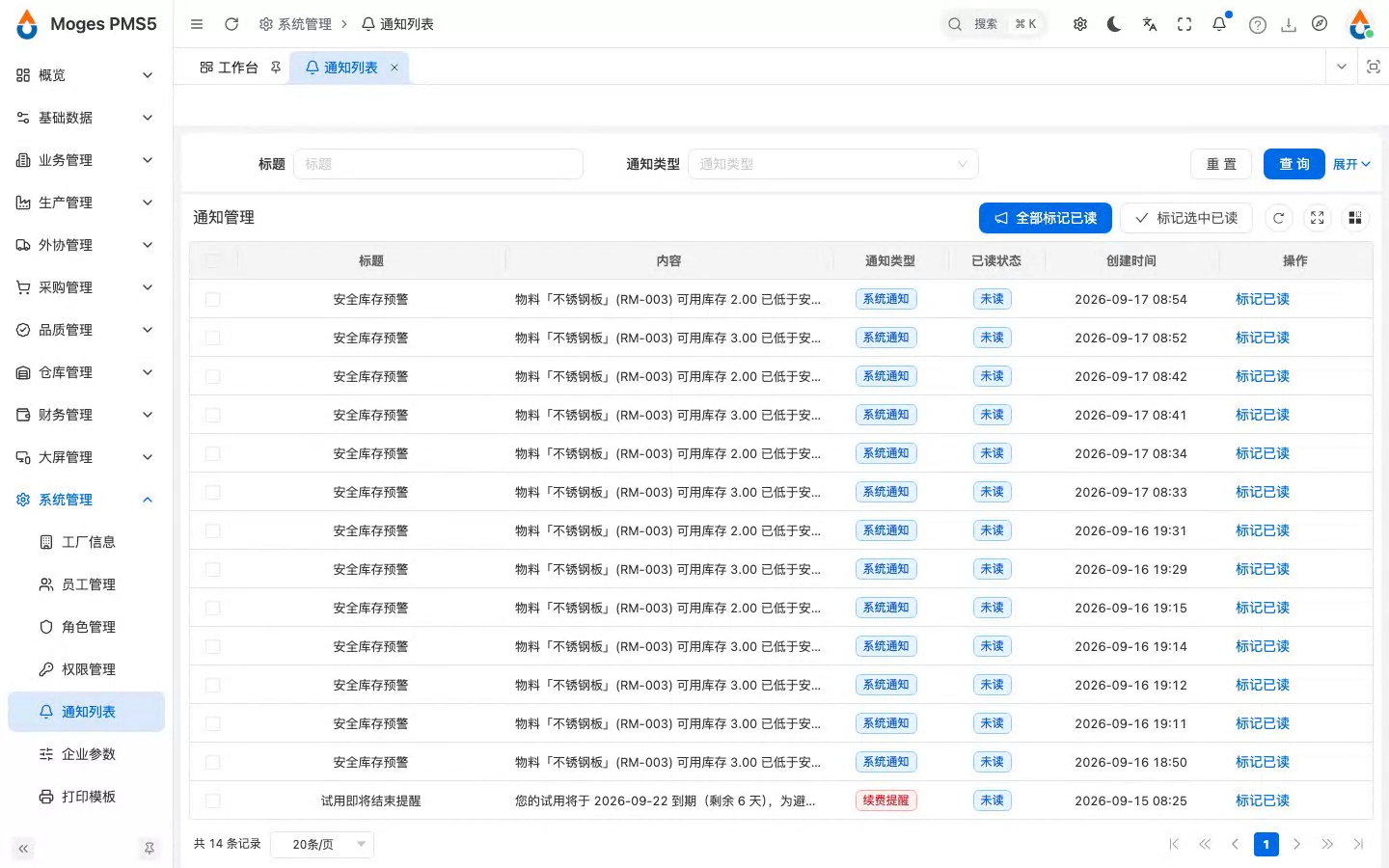The image size is (1389, 868).
Task: Click the 标记选中已读 button
Action: (1186, 218)
